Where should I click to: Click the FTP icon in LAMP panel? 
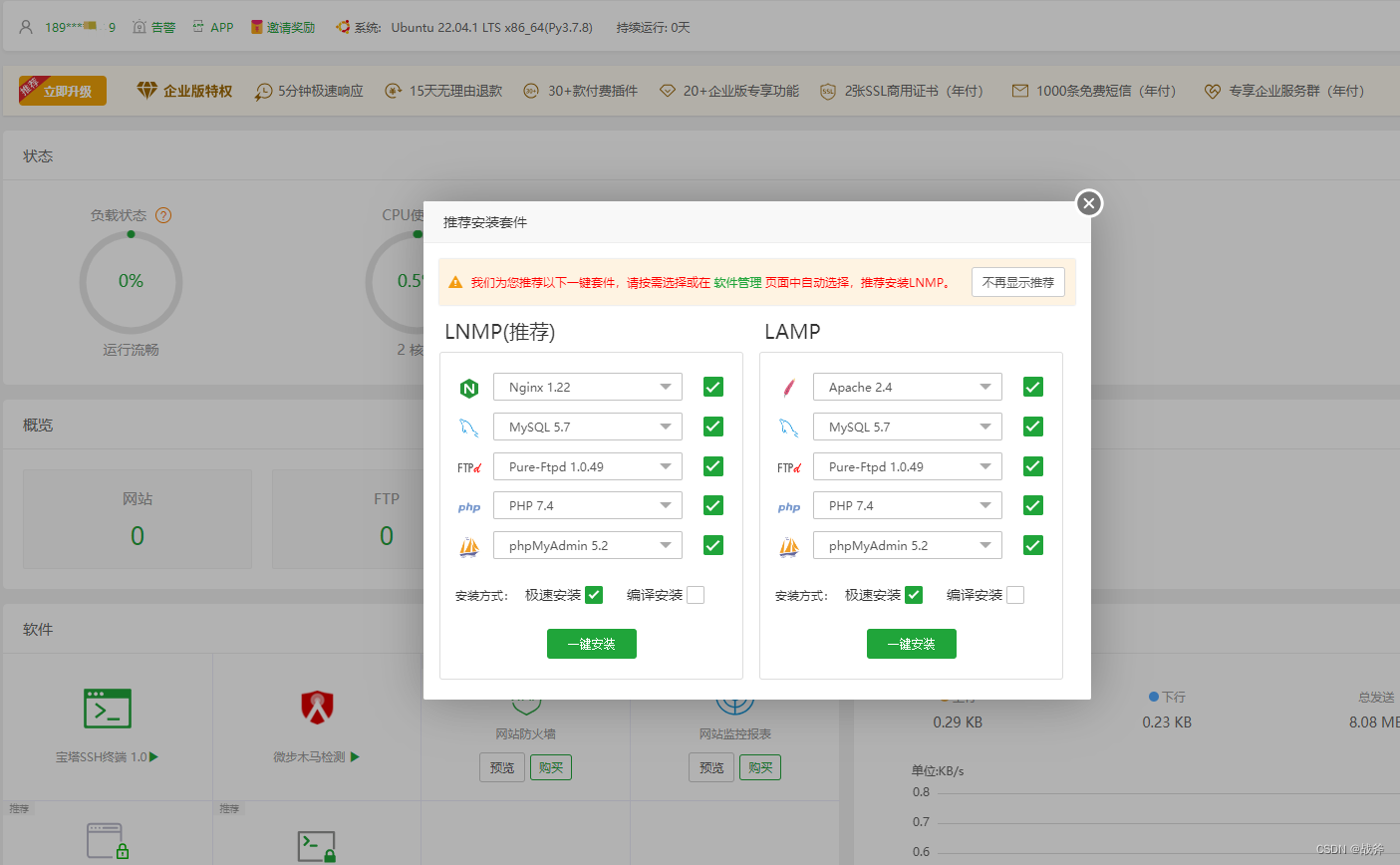pos(789,467)
